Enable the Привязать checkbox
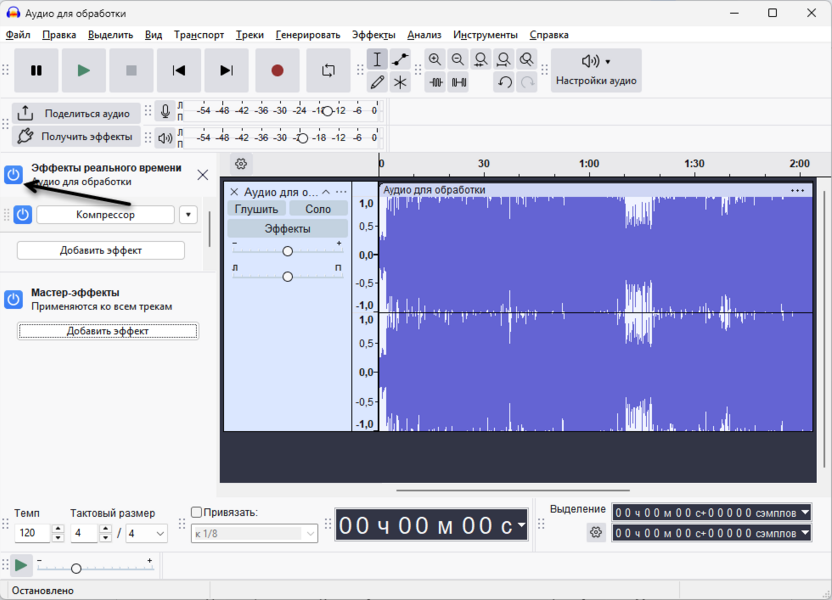The image size is (832, 600). (x=196, y=512)
